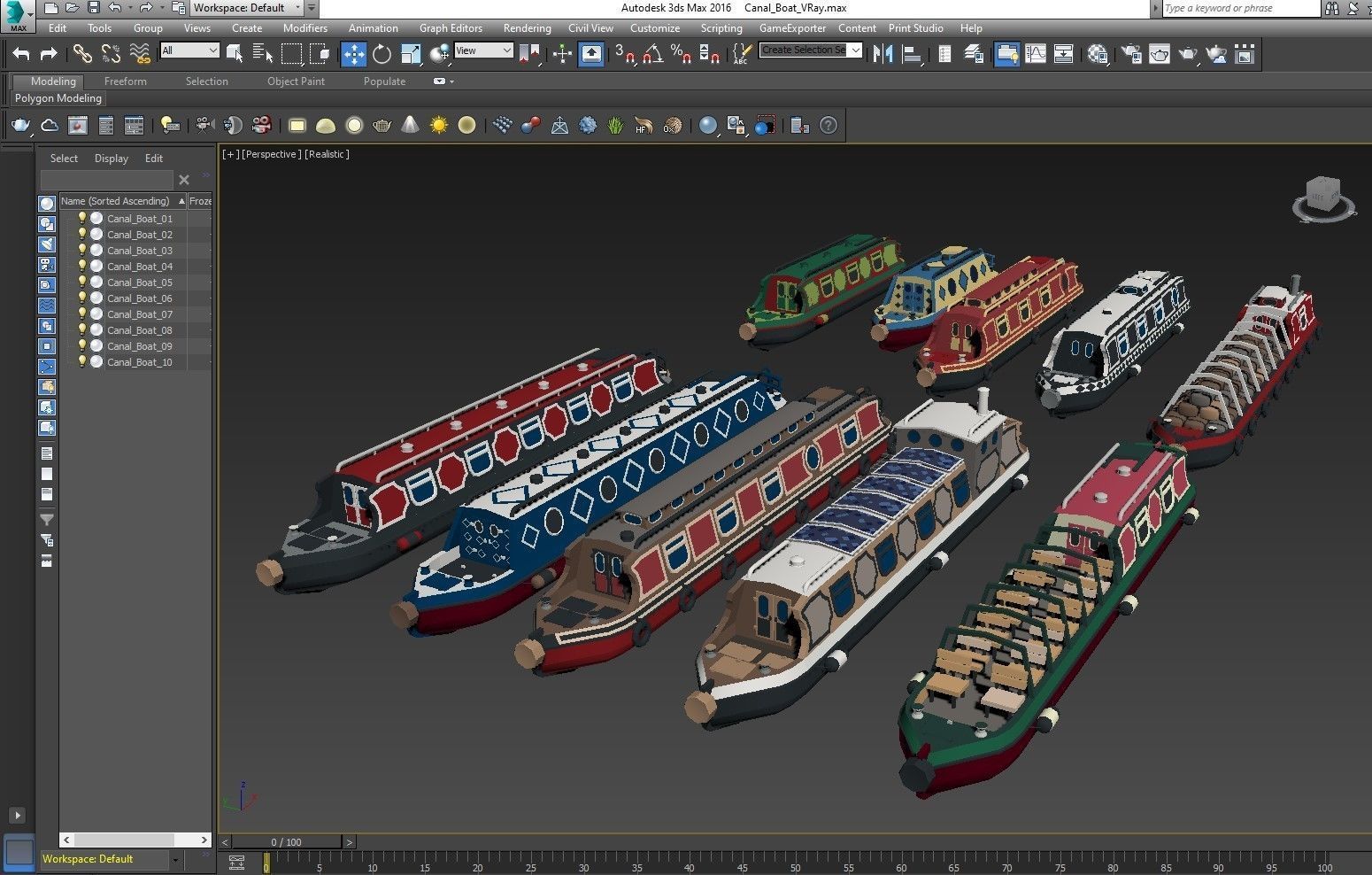This screenshot has height=875, width=1372.
Task: Click the Redo arrow in the toolbar
Action: pyautogui.click(x=49, y=54)
